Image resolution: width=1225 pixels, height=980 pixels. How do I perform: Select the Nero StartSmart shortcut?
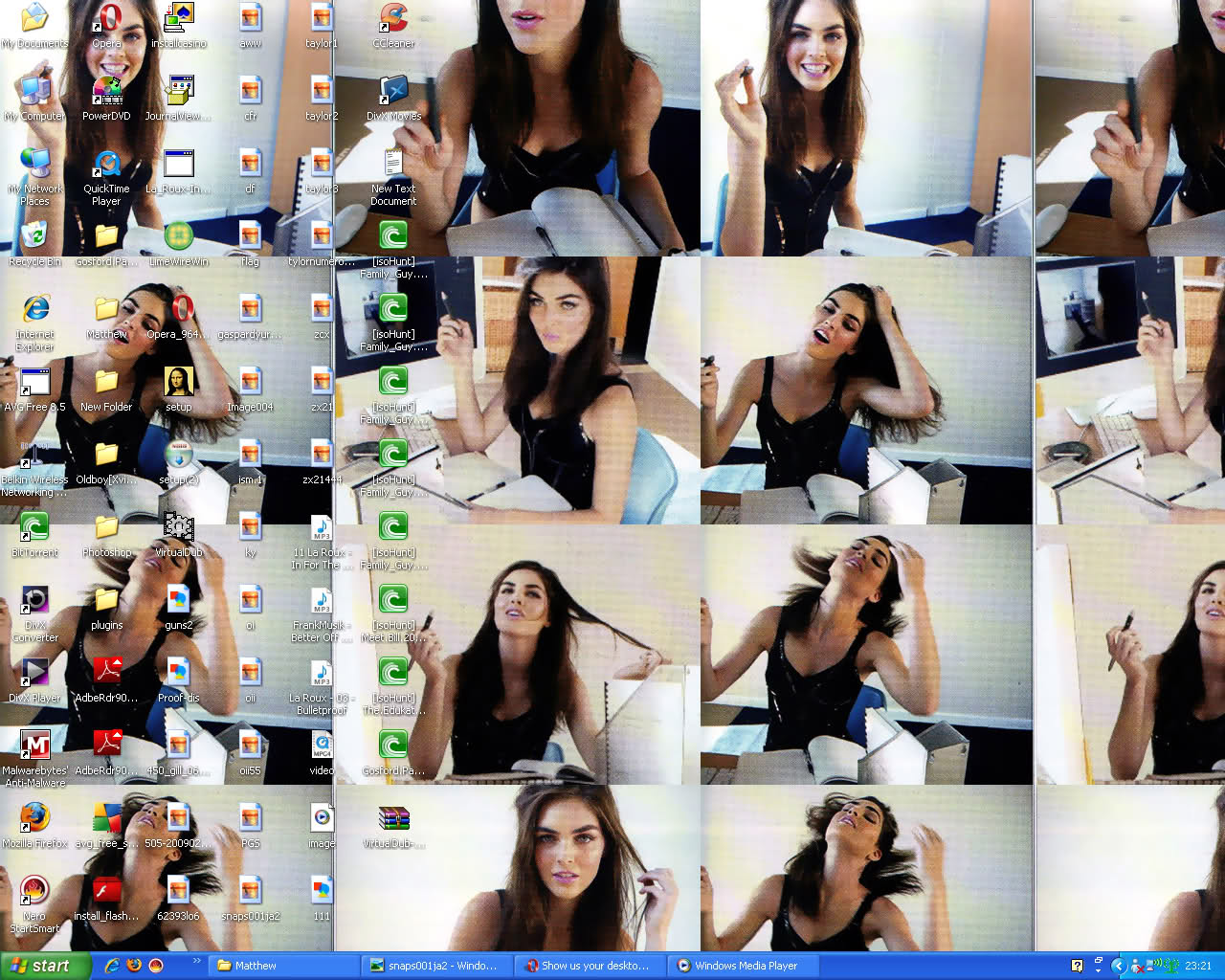[34, 892]
